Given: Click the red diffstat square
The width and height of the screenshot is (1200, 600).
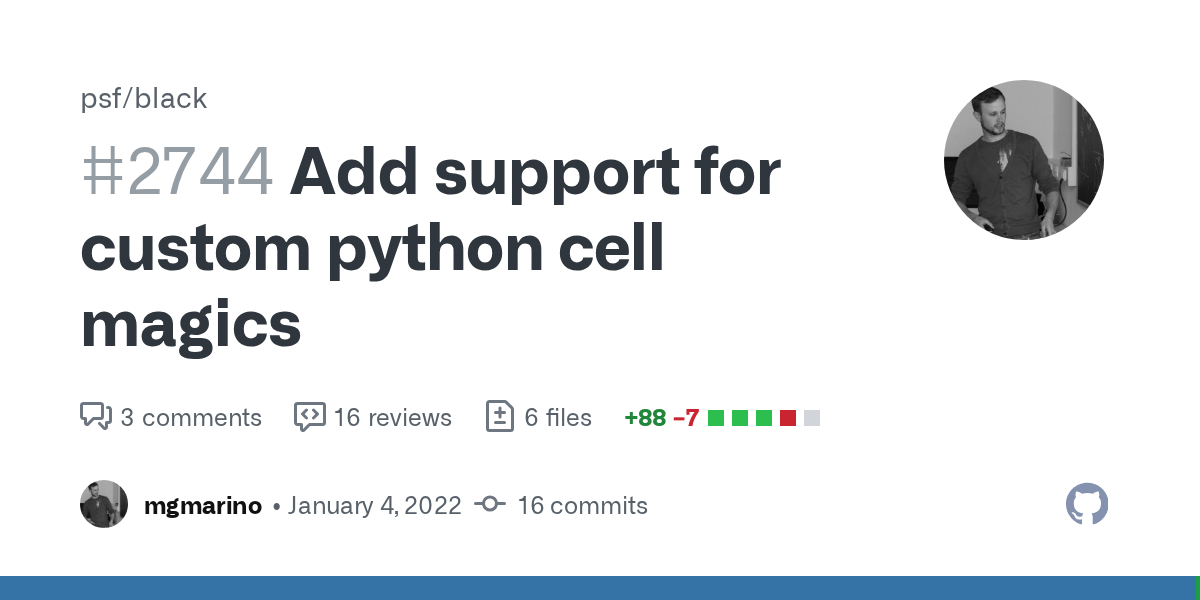Looking at the screenshot, I should 788,418.
